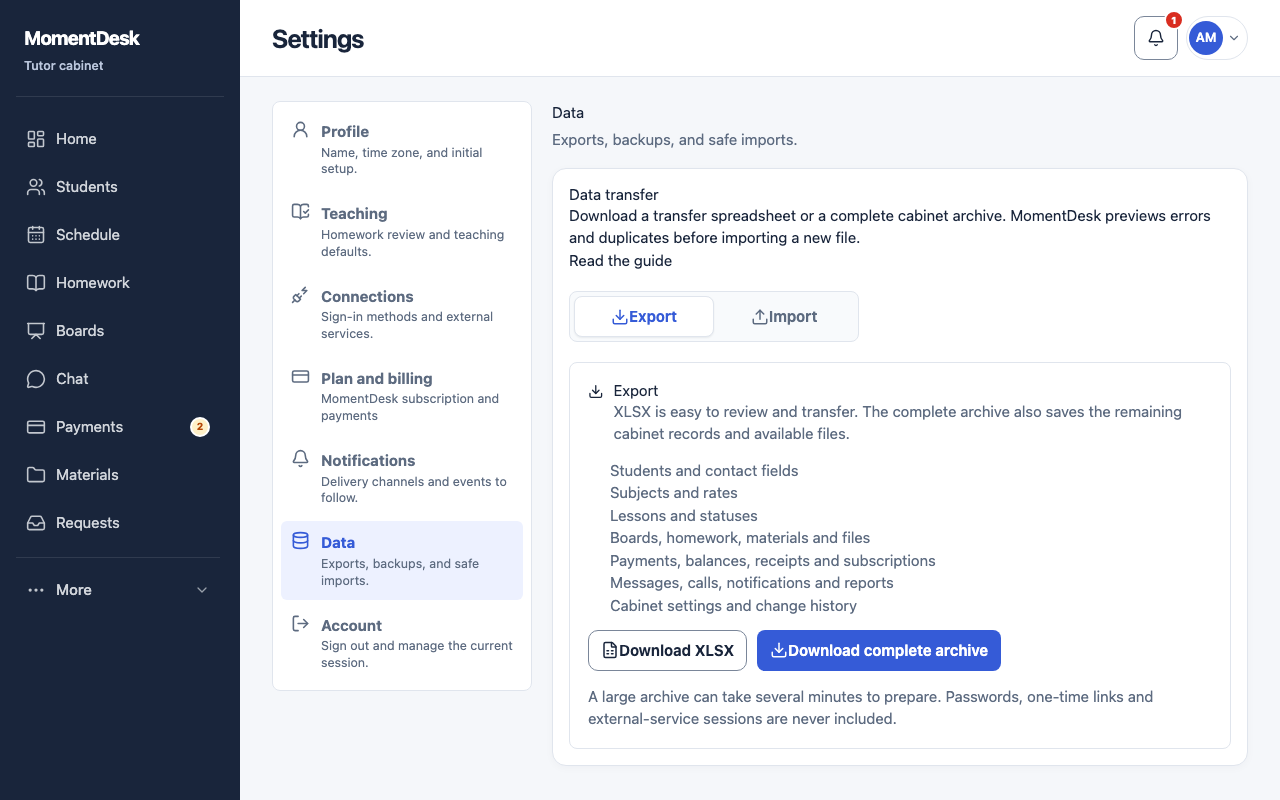Click "Cabinet settings and change history" text
Screen dimensions: 1280x800
coord(733,606)
